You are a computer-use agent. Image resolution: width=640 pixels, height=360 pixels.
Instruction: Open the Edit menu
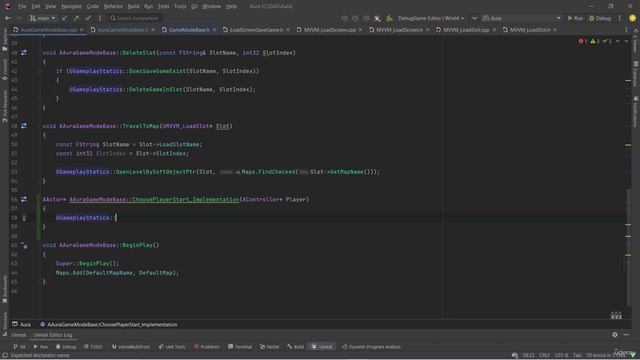36,7
